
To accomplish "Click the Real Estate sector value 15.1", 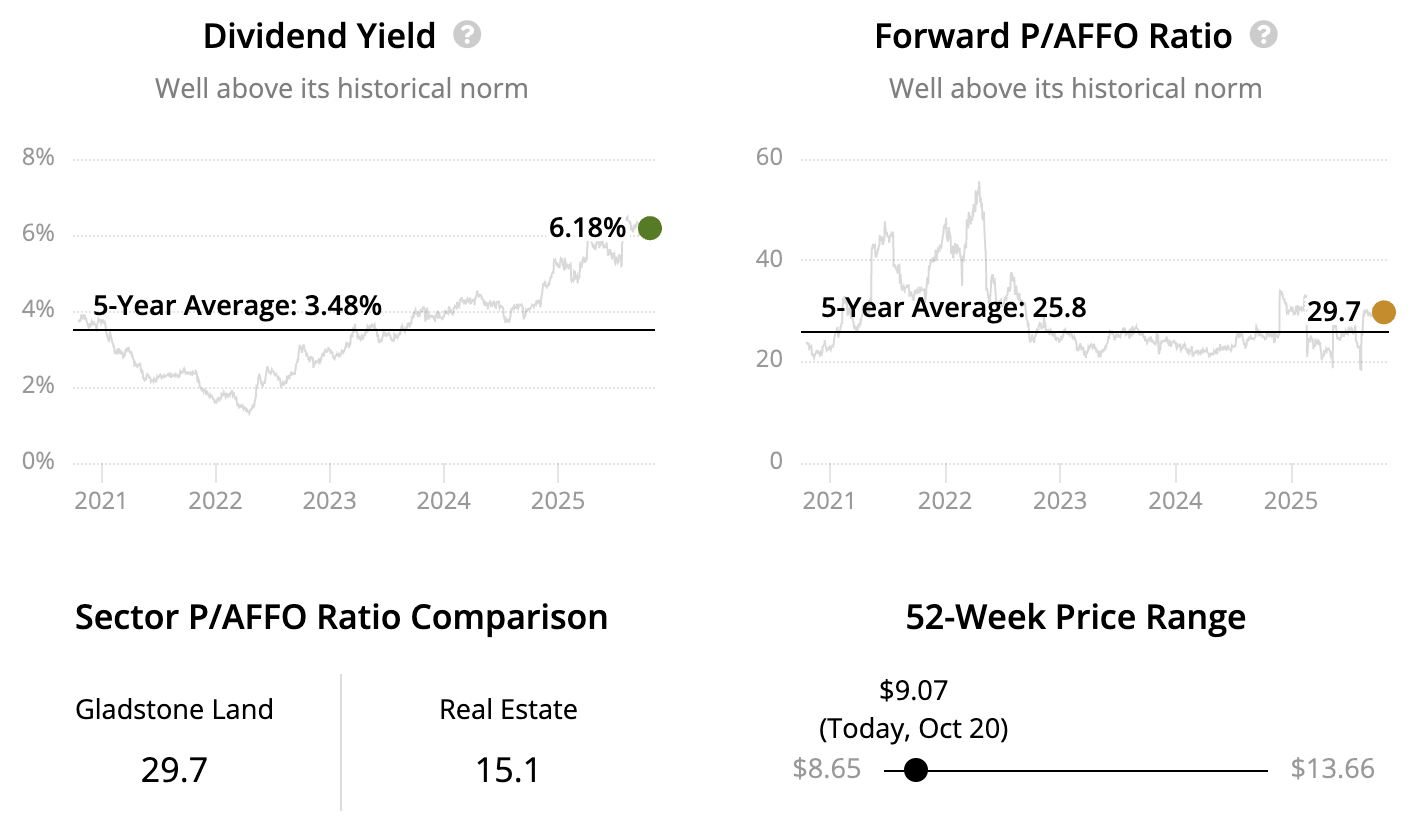I will coord(508,771).
